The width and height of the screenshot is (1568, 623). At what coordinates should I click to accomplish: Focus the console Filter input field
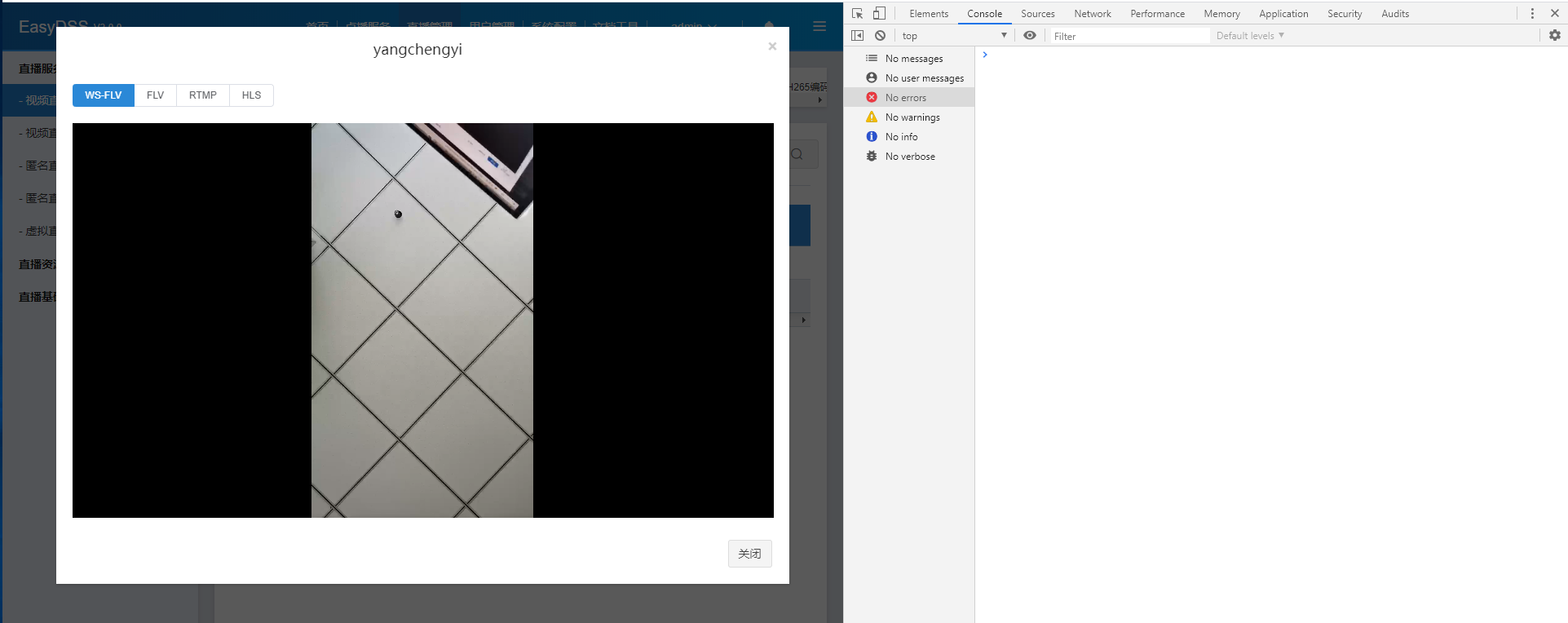coord(1130,36)
